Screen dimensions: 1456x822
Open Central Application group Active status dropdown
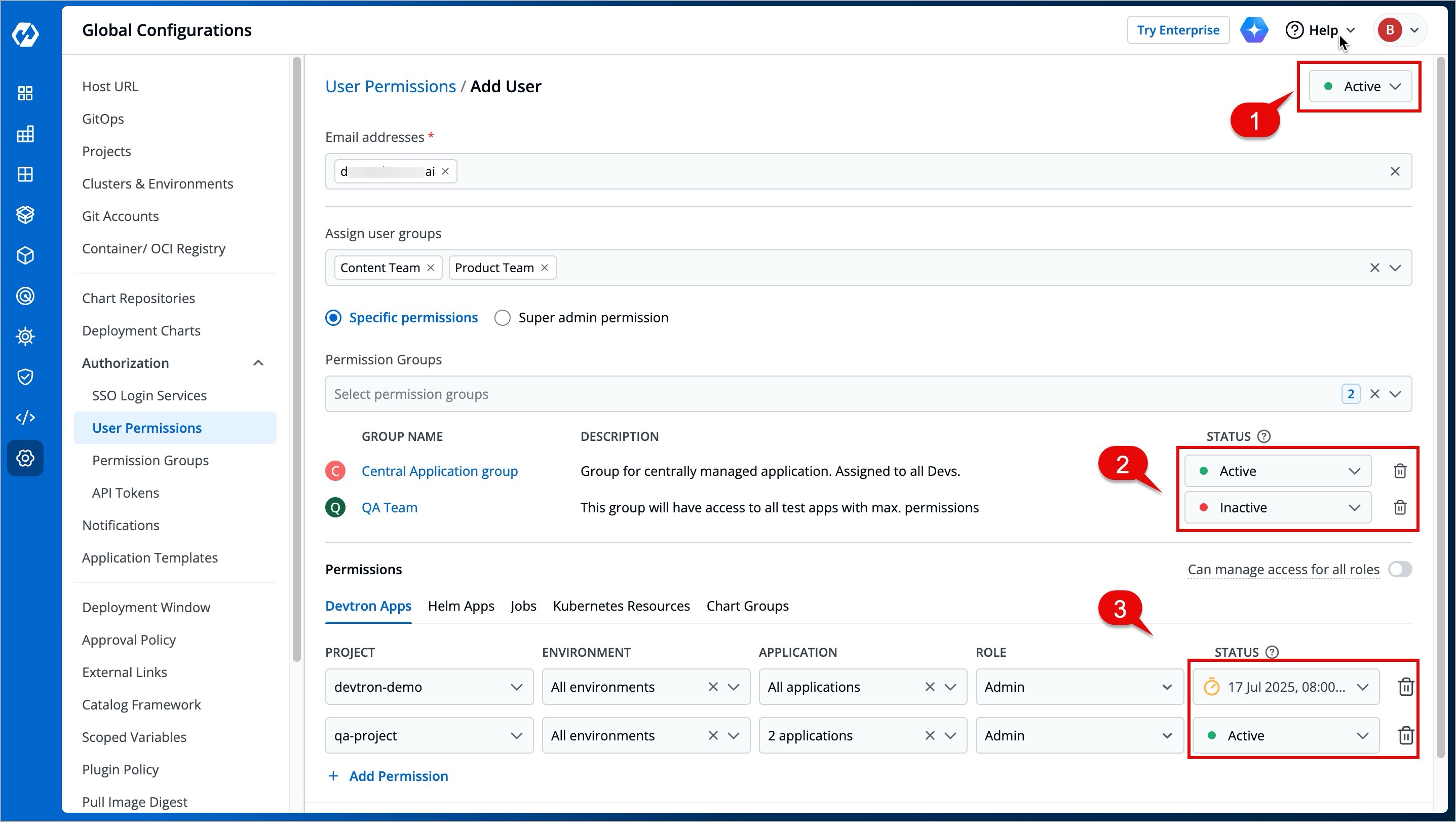pos(1277,471)
